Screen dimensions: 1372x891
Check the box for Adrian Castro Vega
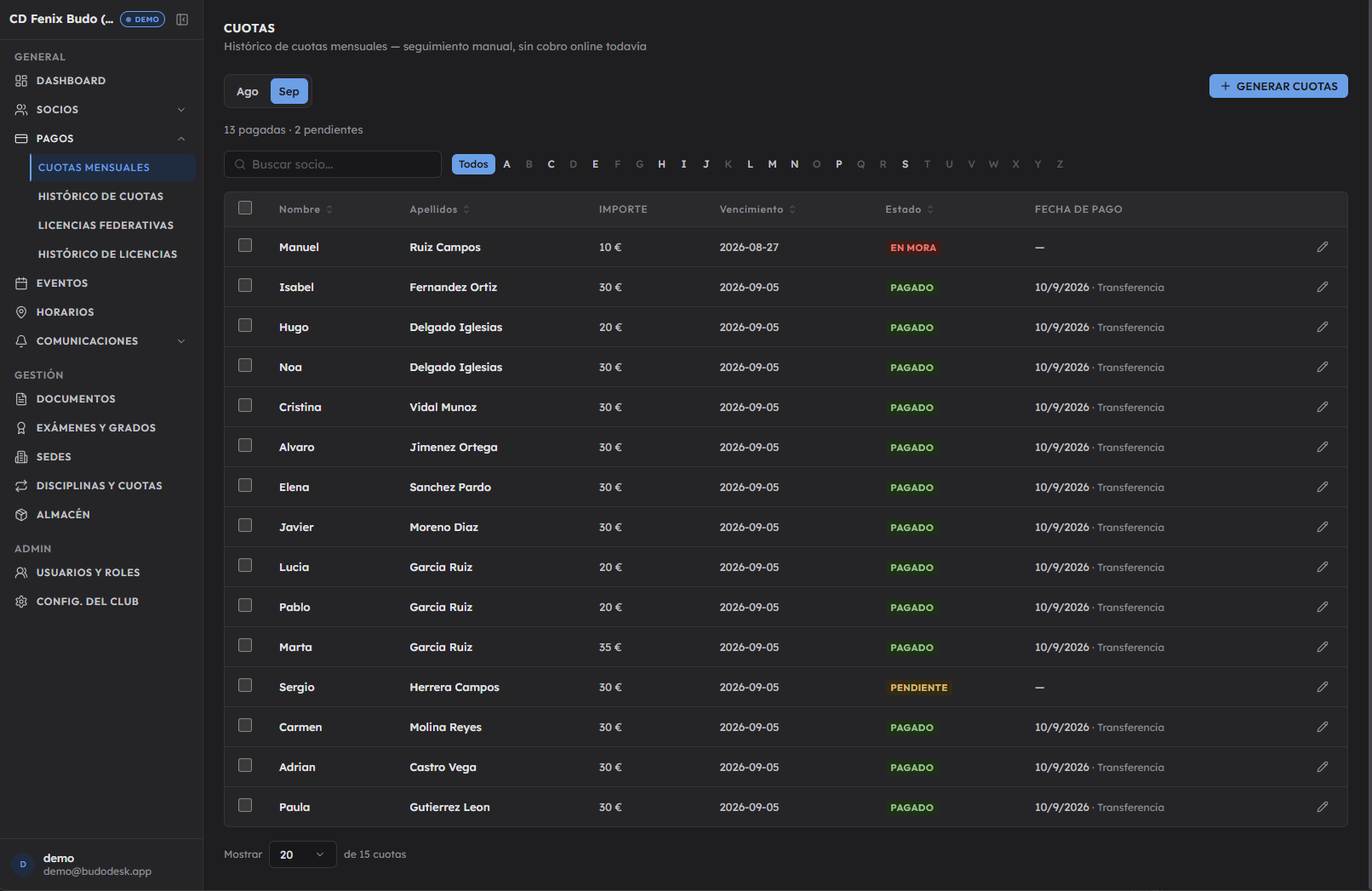click(x=245, y=765)
